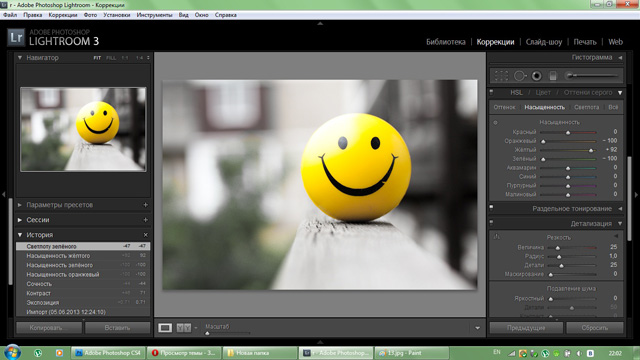Set navigator zoom to FIT
The height and width of the screenshot is (360, 640).
click(97, 58)
